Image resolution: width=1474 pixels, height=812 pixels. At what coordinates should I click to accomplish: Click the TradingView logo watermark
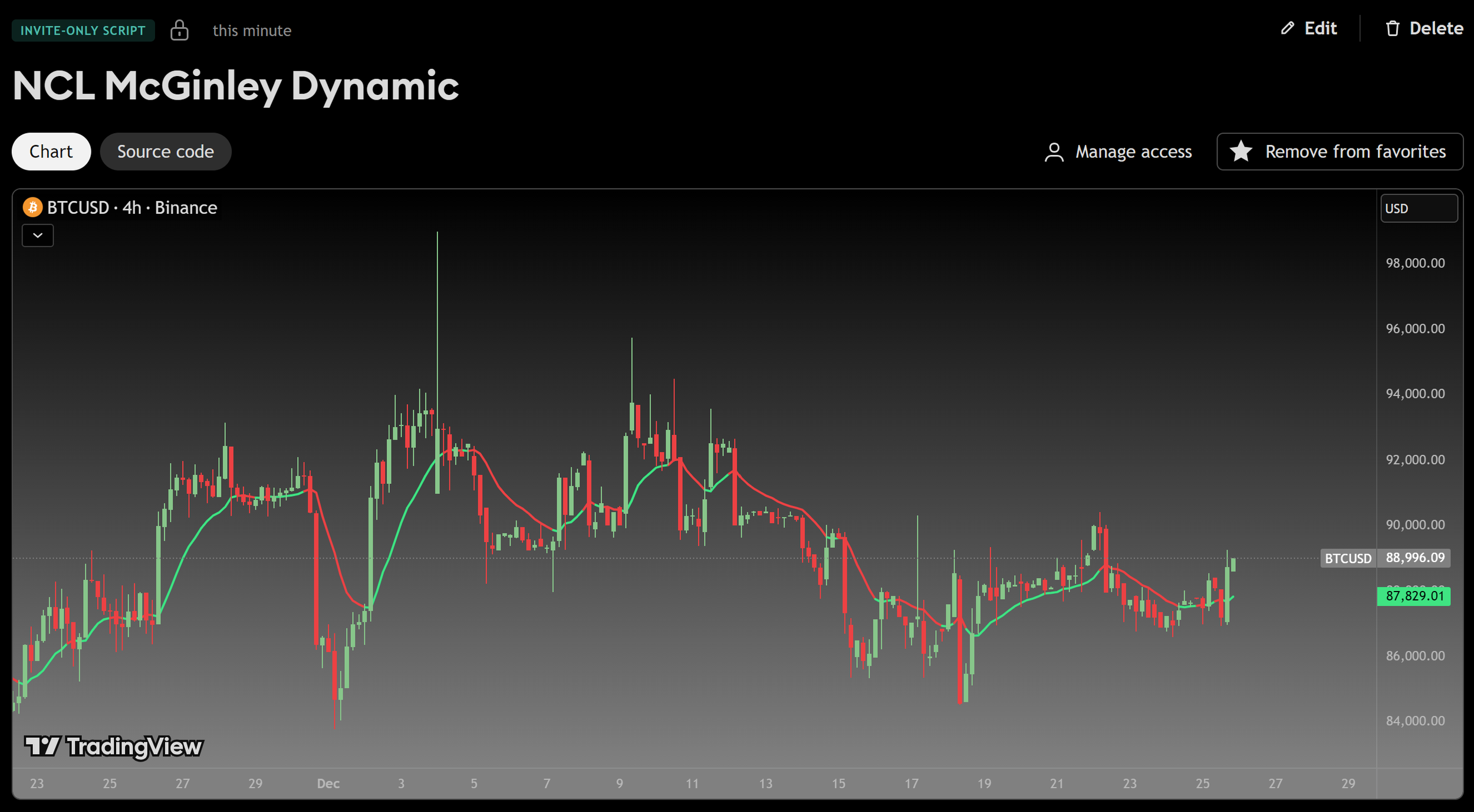point(113,747)
